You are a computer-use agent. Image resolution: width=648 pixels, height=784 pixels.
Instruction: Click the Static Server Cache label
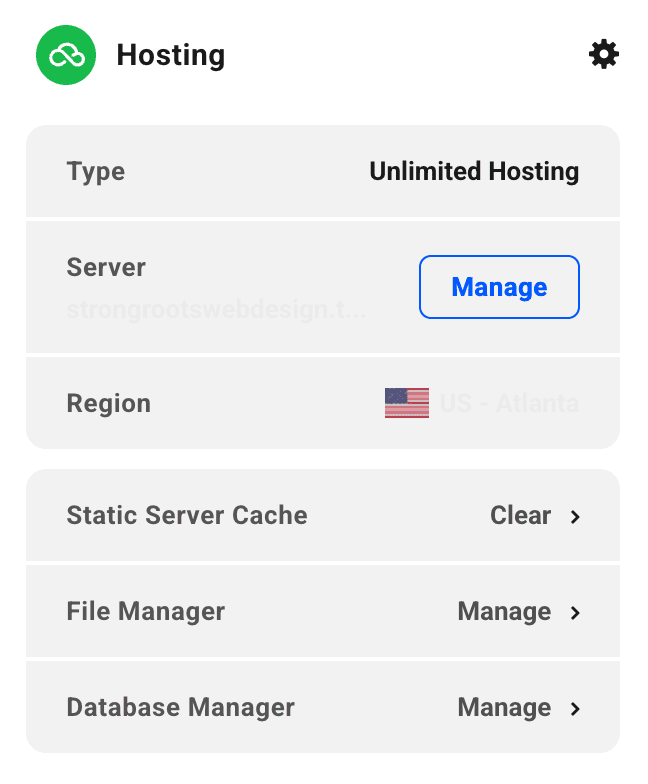187,515
